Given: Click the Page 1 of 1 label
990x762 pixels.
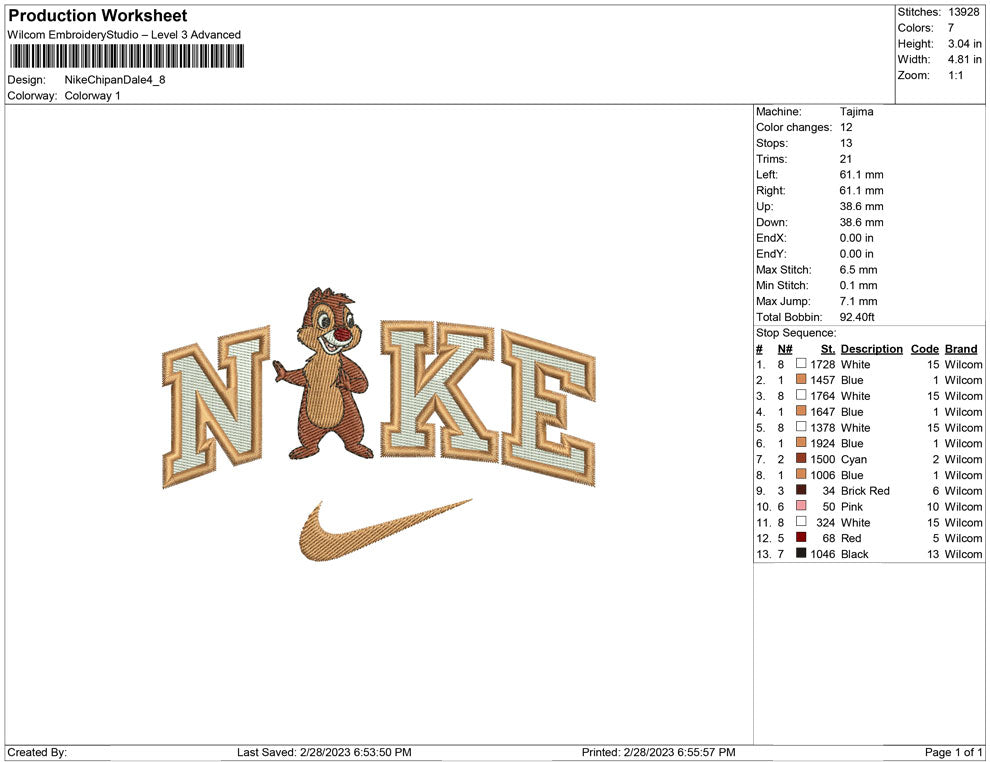Looking at the screenshot, I should (x=953, y=752).
